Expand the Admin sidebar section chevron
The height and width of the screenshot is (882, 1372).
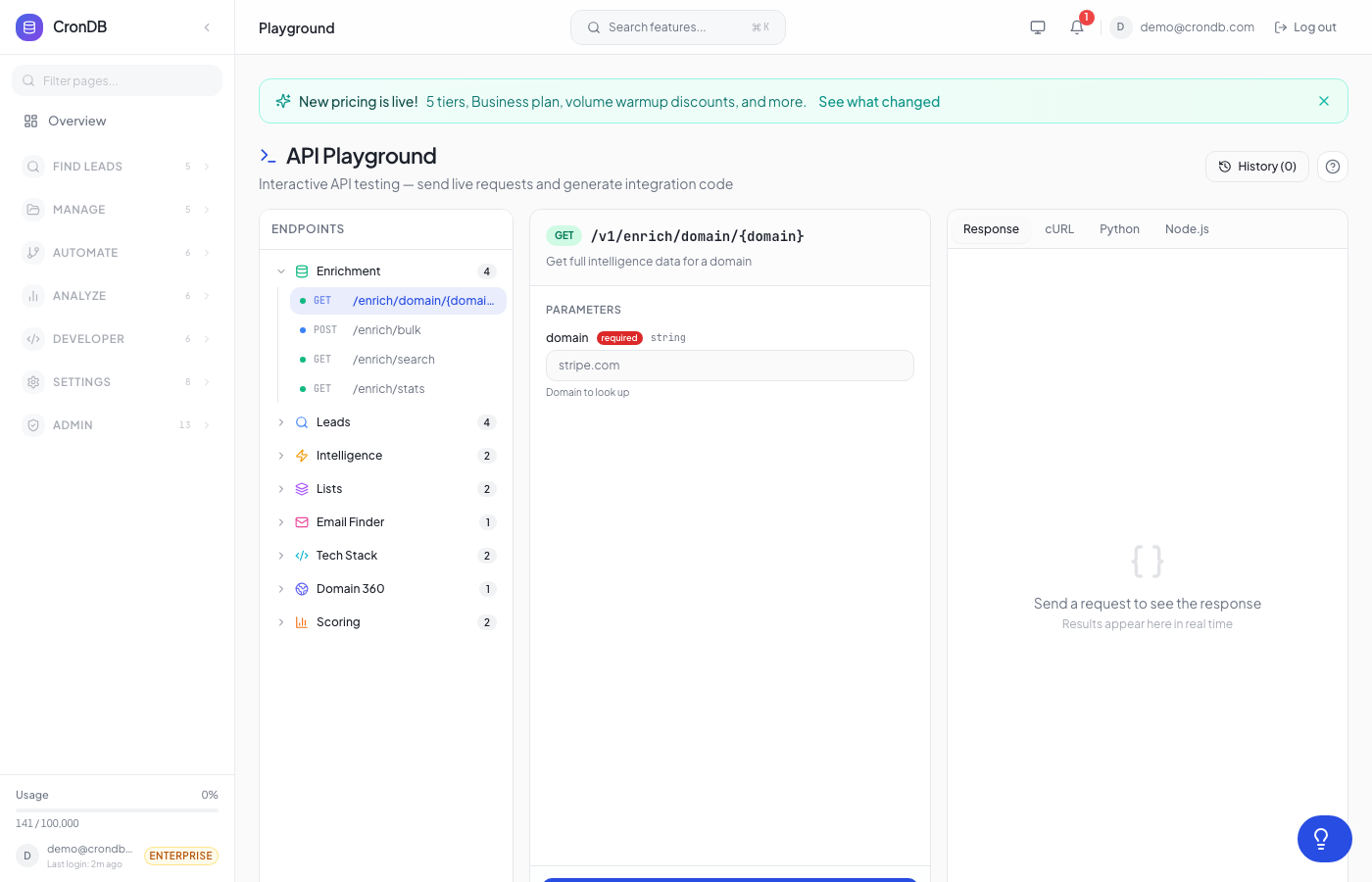click(x=207, y=425)
